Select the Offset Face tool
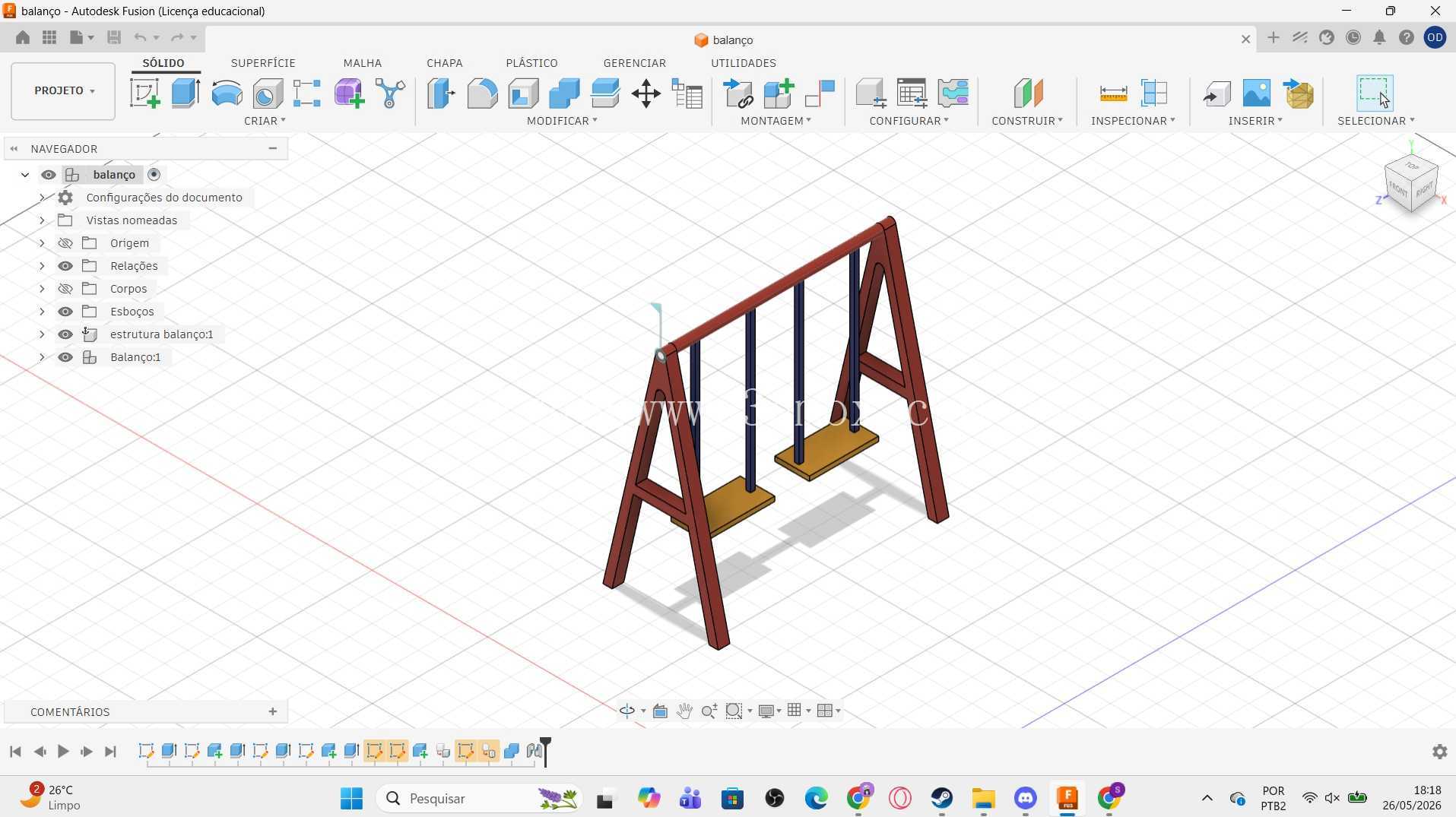Image resolution: width=1456 pixels, height=817 pixels. pyautogui.click(x=605, y=93)
